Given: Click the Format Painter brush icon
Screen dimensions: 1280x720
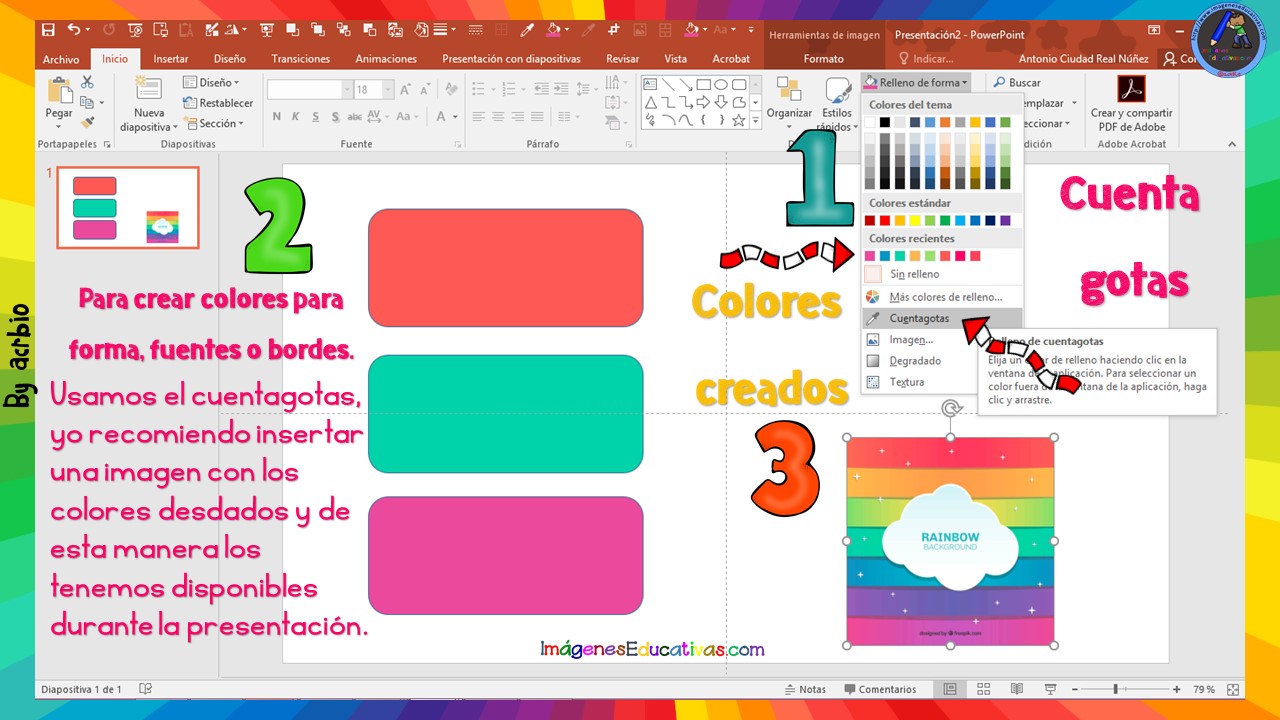Looking at the screenshot, I should click(x=87, y=123).
